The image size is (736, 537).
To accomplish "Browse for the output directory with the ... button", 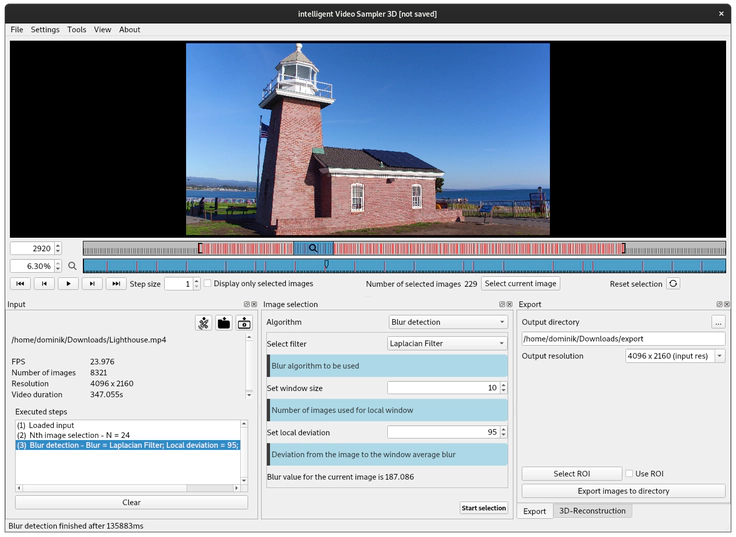I will pos(718,322).
